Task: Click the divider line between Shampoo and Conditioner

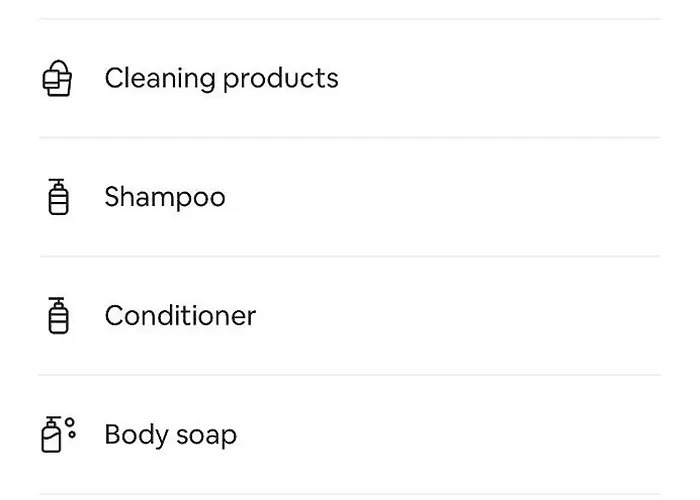Action: click(x=350, y=256)
